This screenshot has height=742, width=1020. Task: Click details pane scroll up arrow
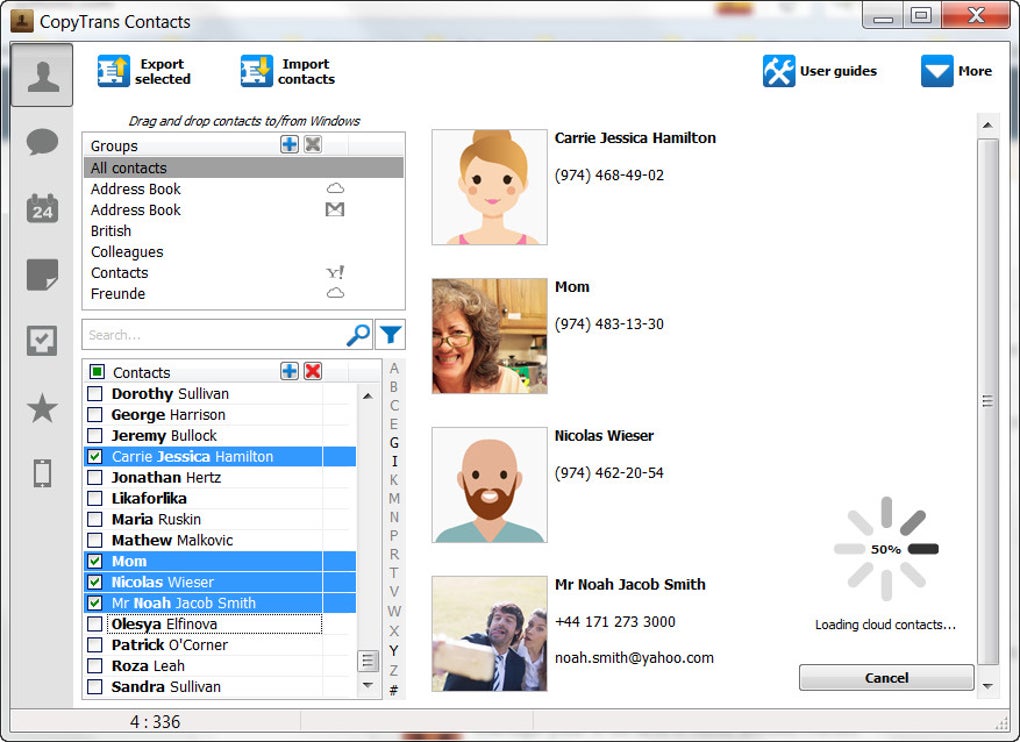[987, 125]
